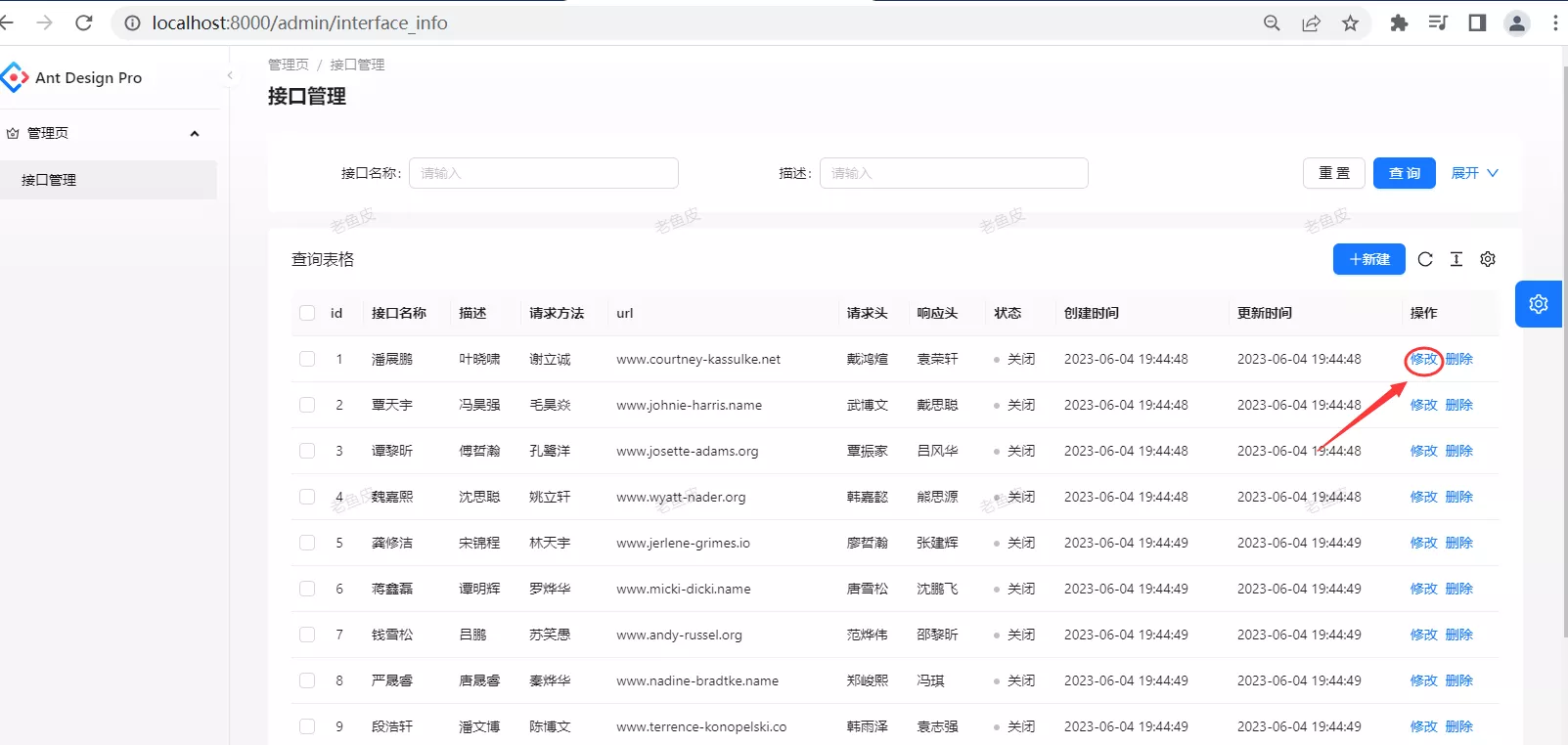Check the row checkbox for id 5

(x=307, y=543)
